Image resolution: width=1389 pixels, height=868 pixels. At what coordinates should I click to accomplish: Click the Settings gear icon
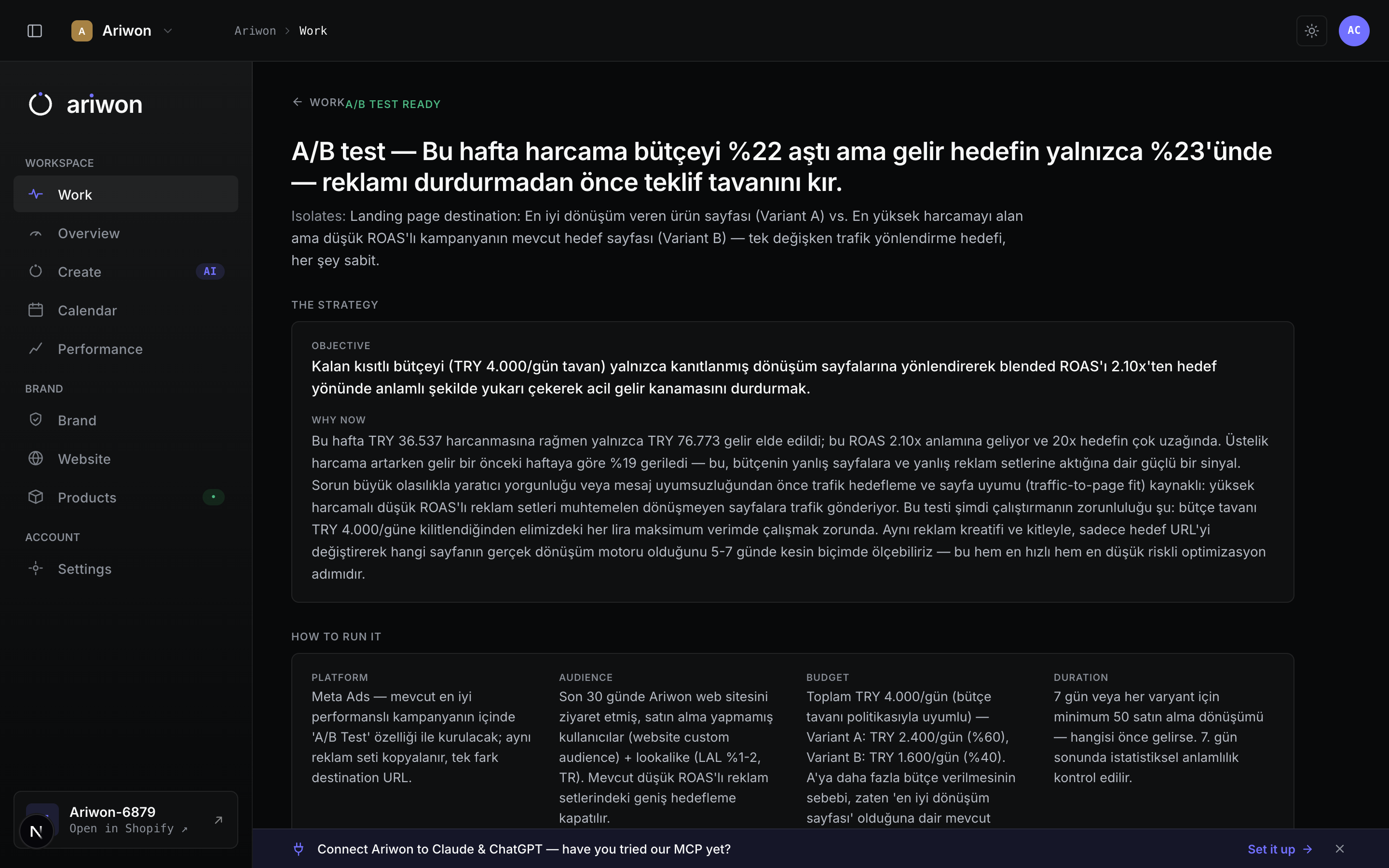coord(36,569)
